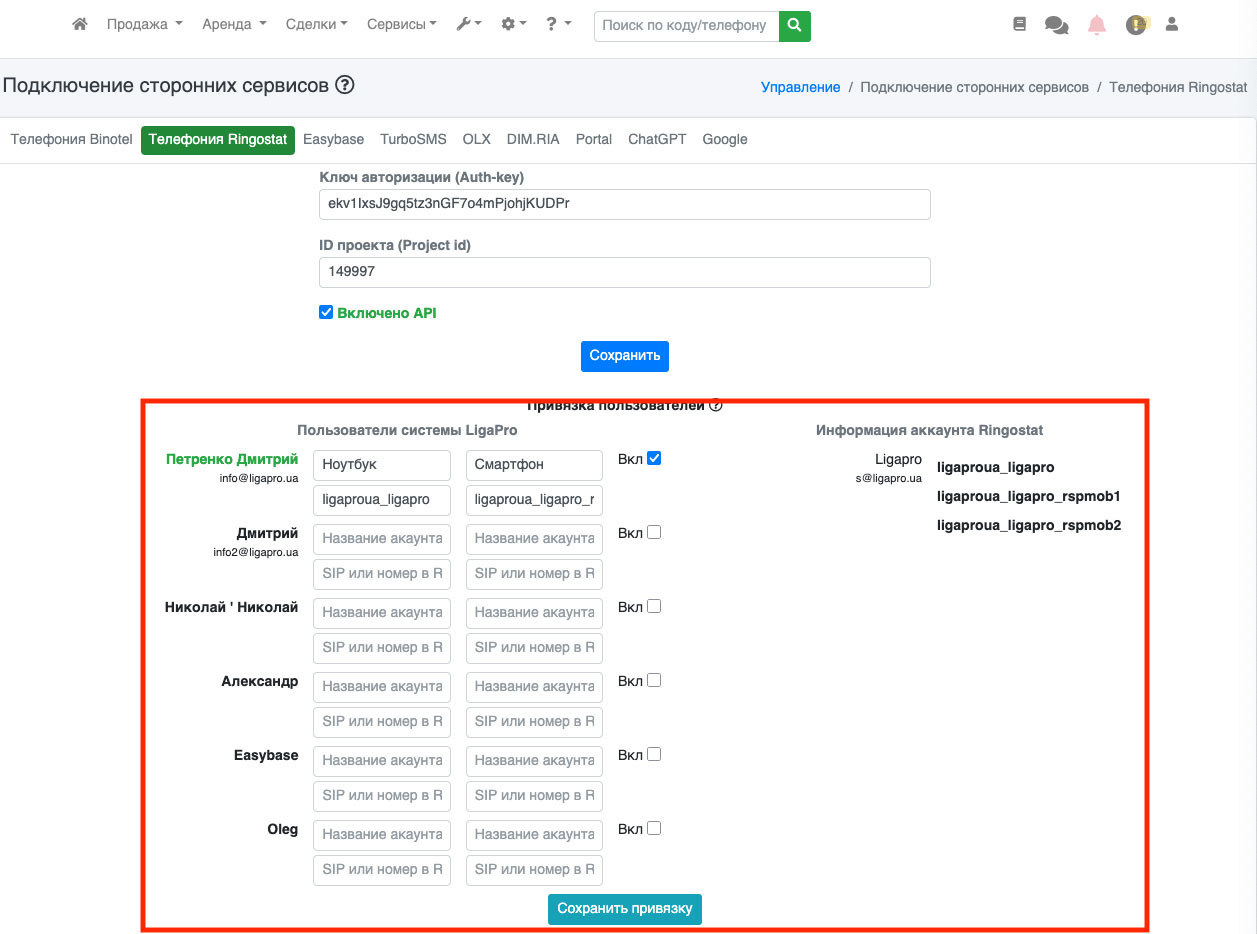1257x934 pixels.
Task: Toggle the Включено API checkbox
Action: (x=326, y=313)
